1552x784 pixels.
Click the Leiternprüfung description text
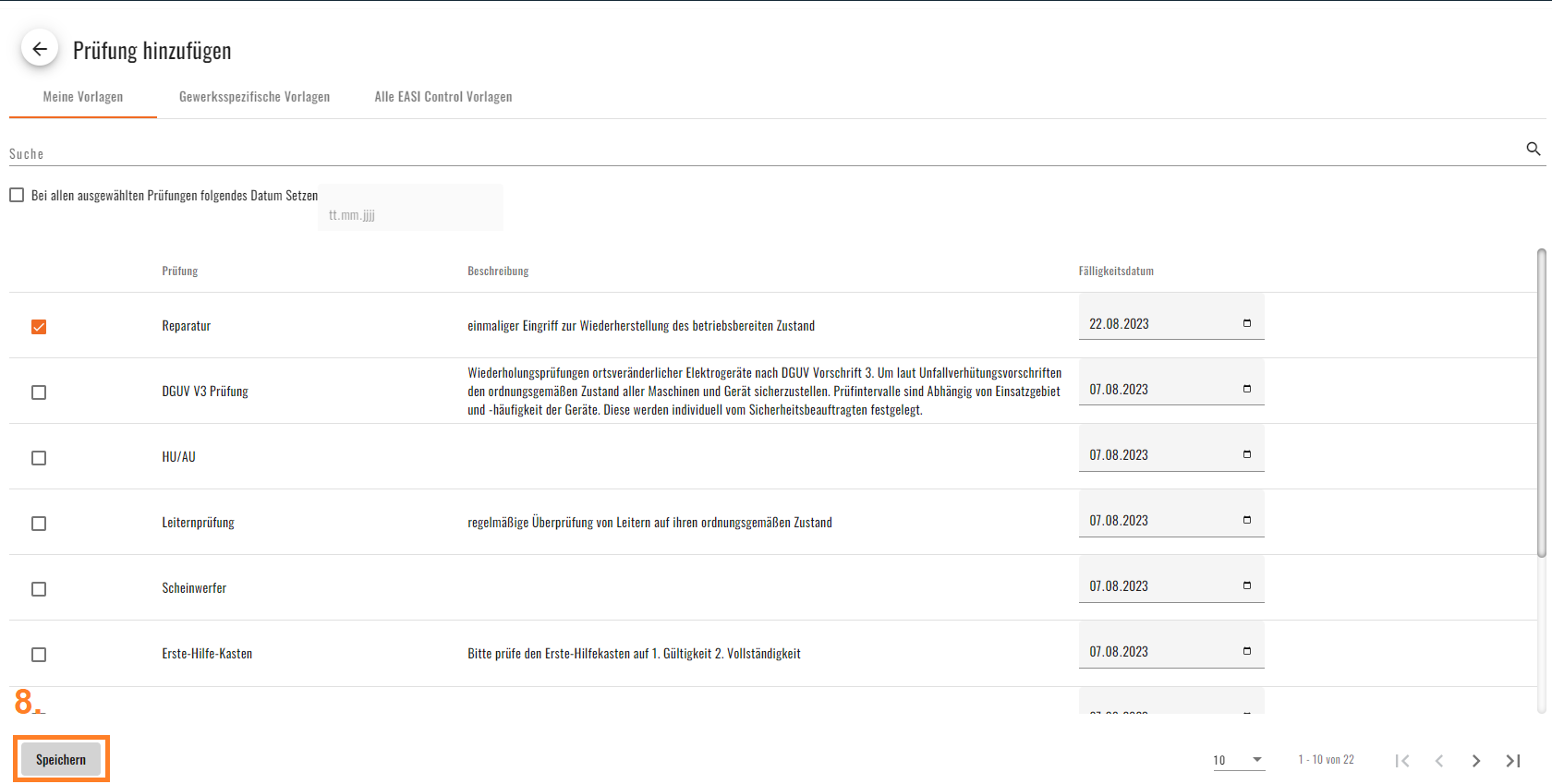pos(649,523)
